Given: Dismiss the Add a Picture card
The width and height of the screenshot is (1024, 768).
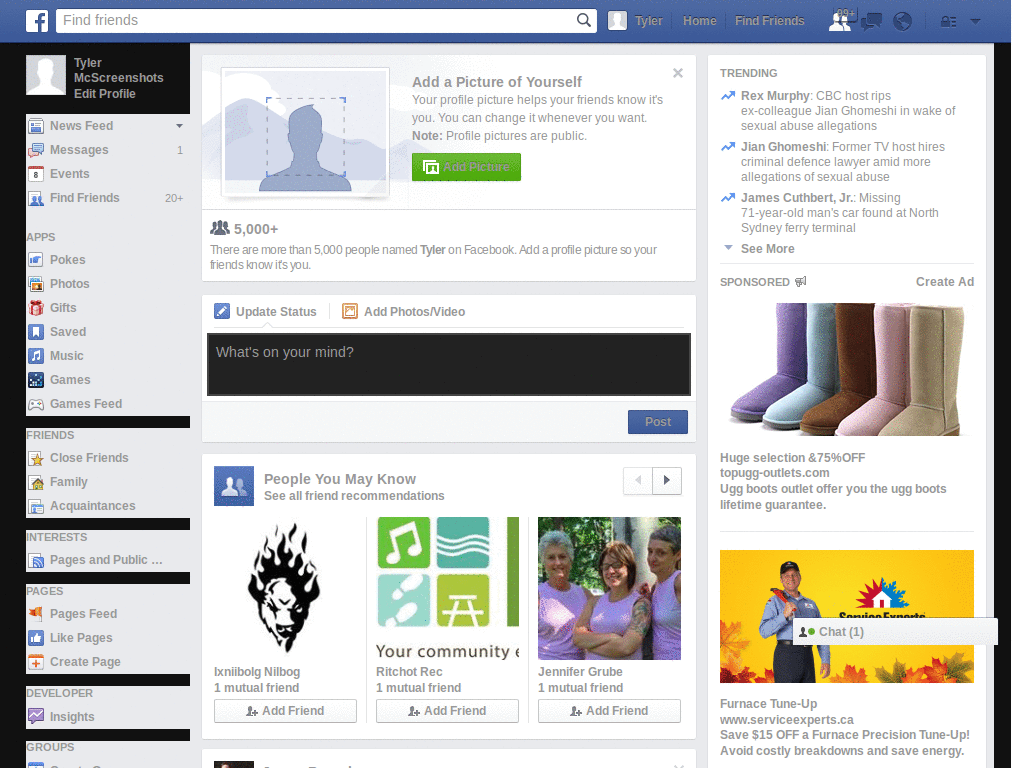Looking at the screenshot, I should coord(678,73).
